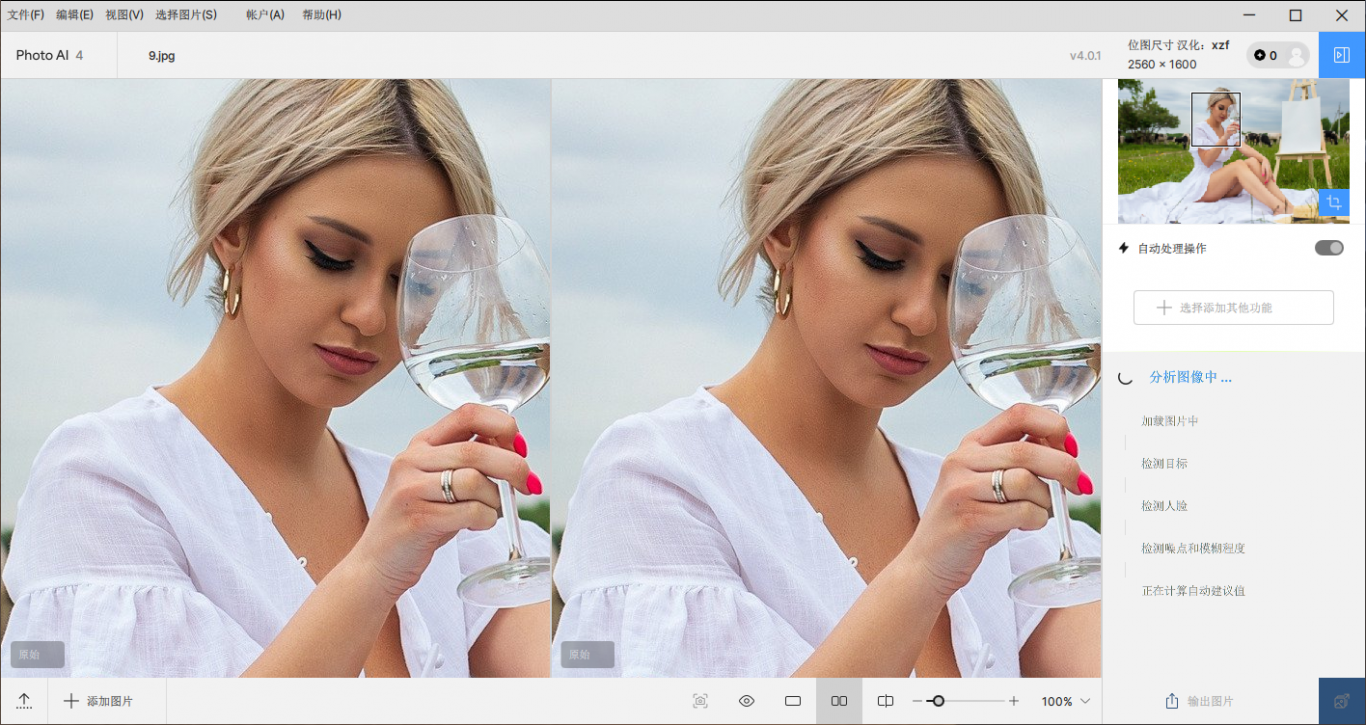
Task: Open the 帮助(H) menu
Action: [321, 15]
